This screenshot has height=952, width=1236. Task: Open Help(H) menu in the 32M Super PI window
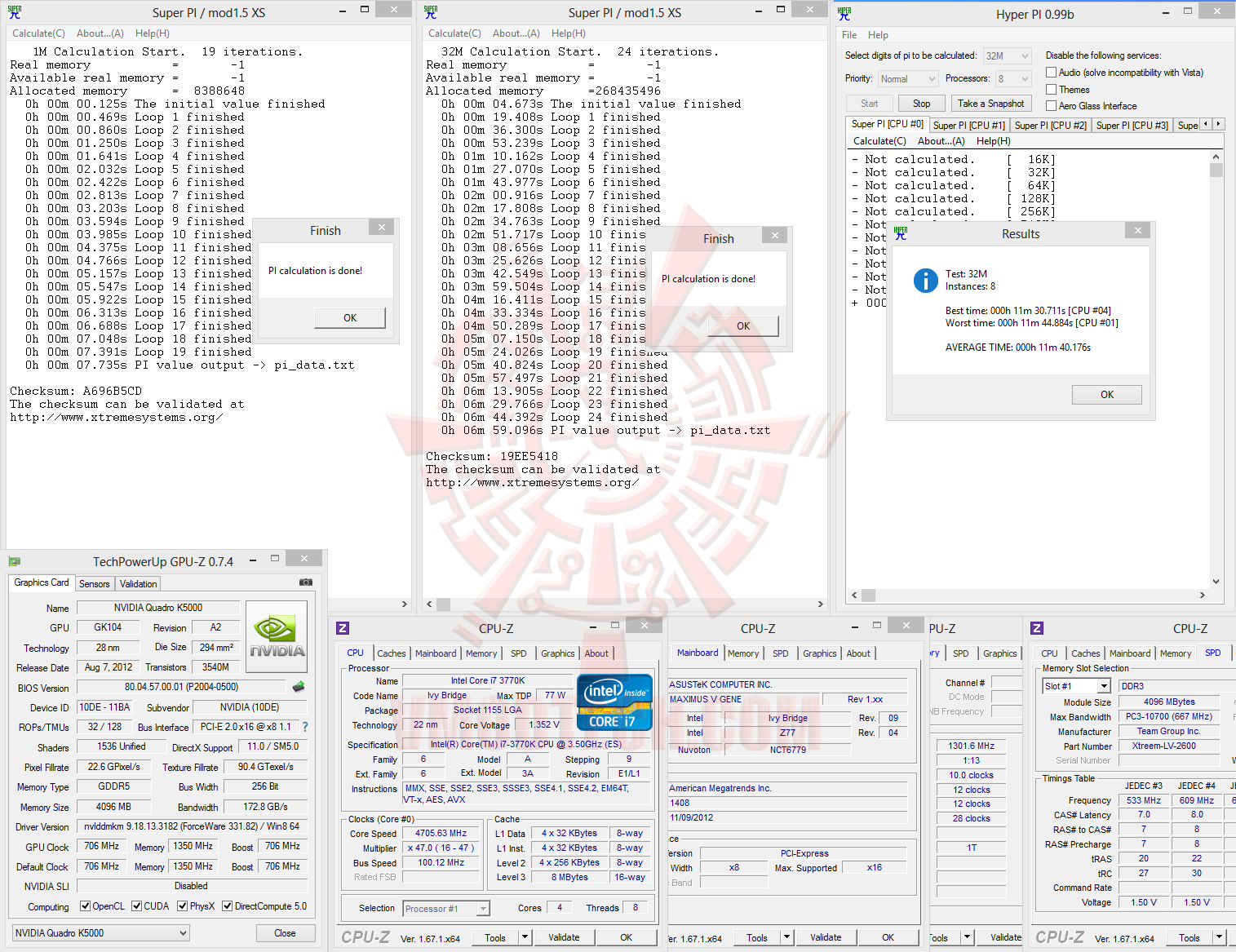point(569,33)
